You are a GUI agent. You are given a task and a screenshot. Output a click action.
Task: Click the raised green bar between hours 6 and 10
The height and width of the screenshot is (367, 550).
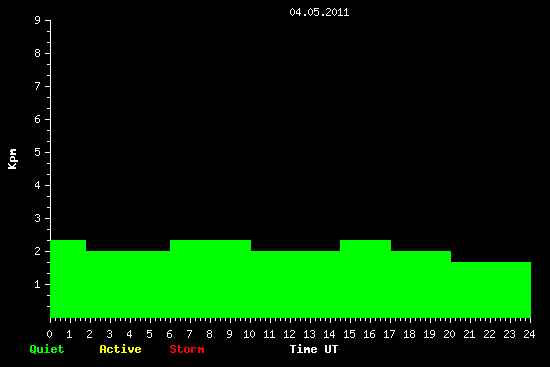pos(210,279)
